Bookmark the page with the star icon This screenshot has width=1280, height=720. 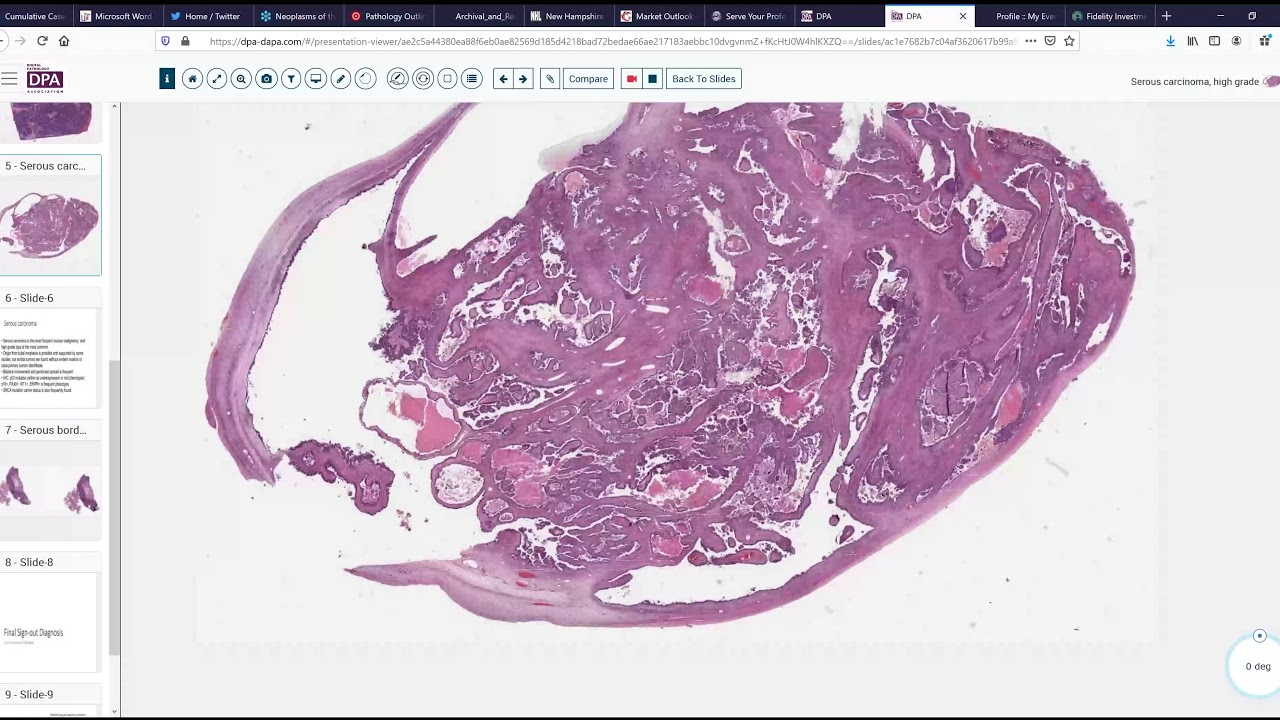point(1069,41)
